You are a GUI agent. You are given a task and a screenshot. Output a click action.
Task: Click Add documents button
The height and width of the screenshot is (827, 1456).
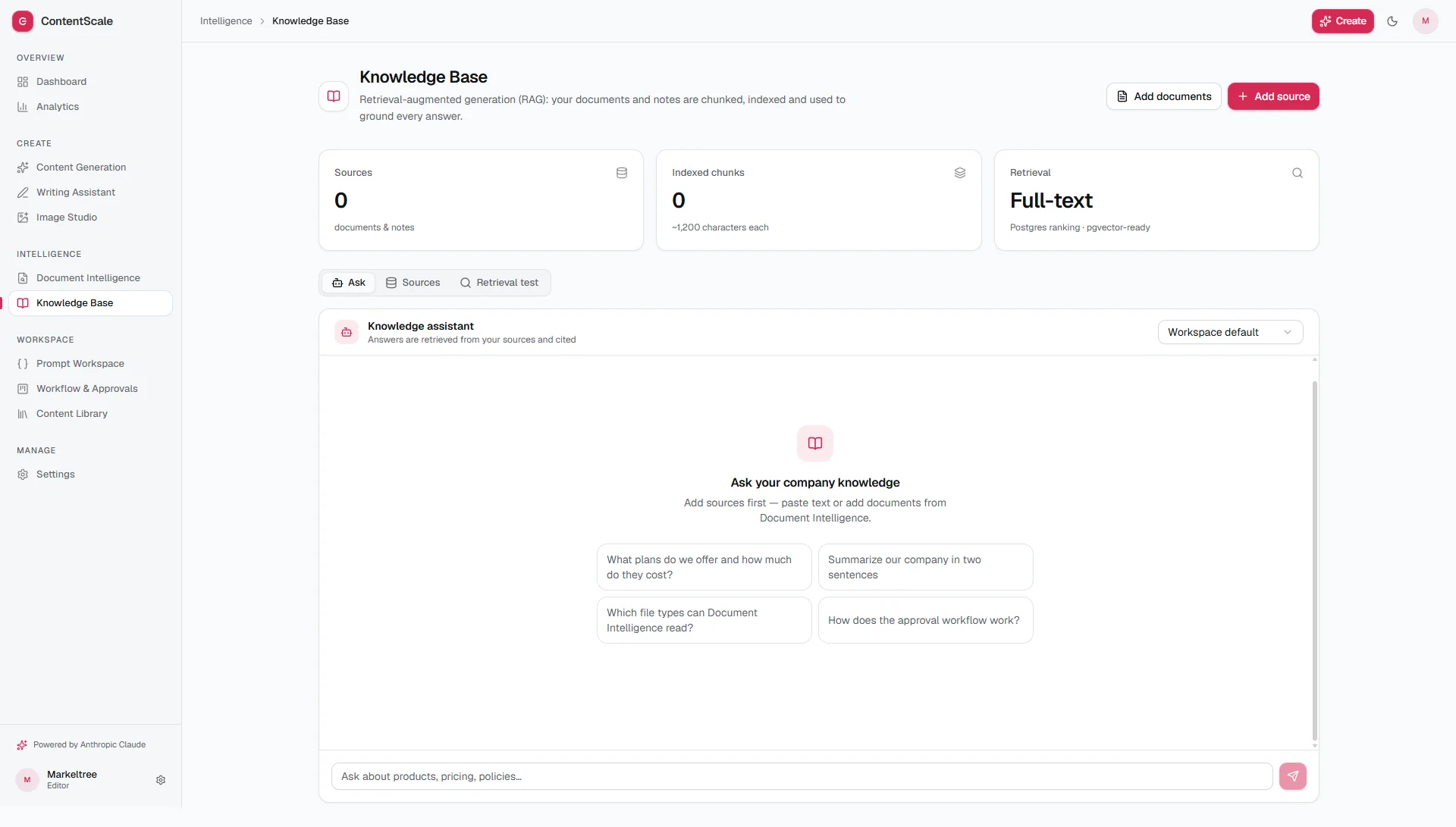[x=1163, y=96]
